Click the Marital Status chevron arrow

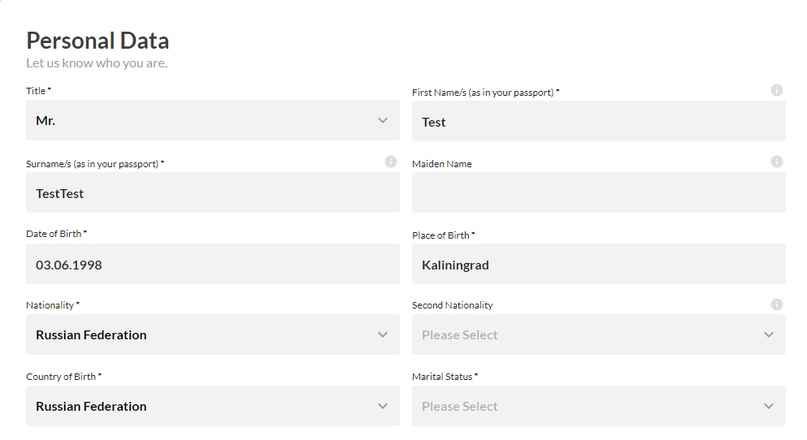coord(768,406)
